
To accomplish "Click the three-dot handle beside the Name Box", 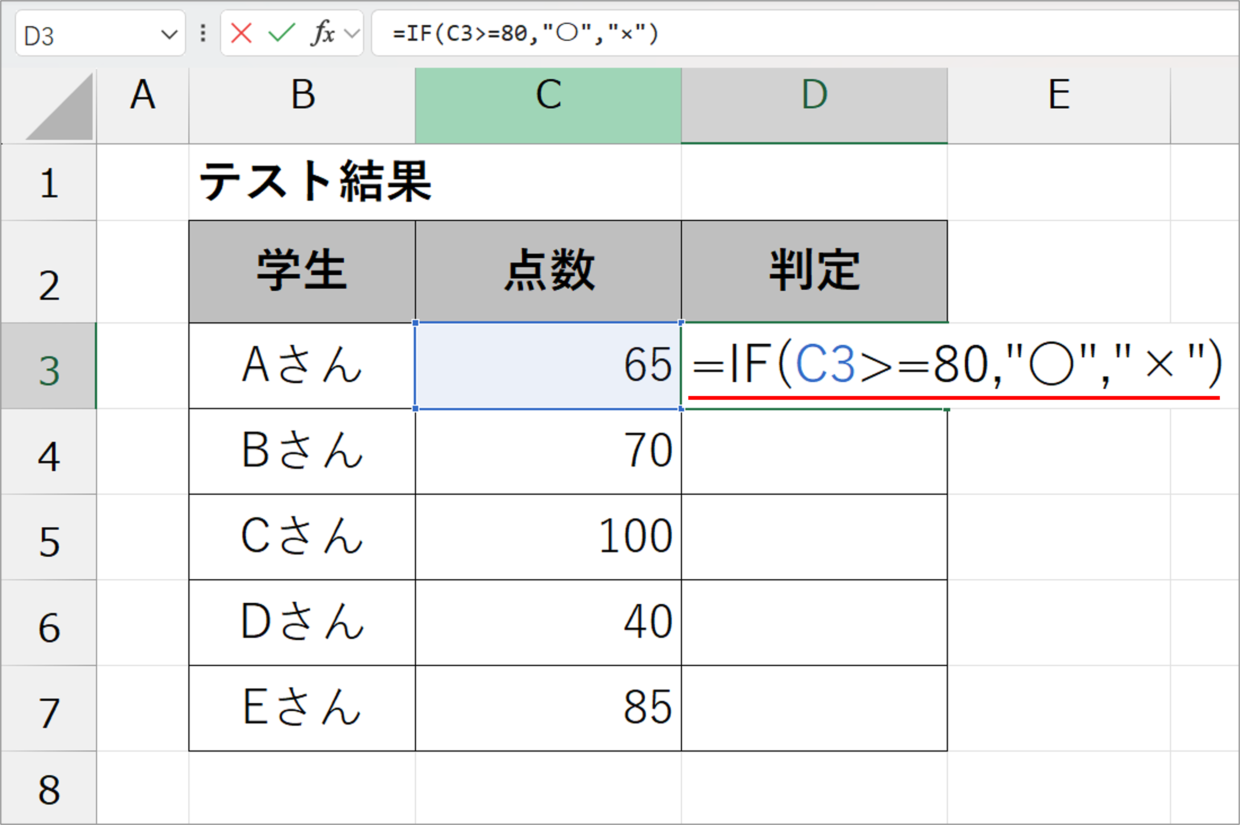I will pyautogui.click(x=203, y=33).
